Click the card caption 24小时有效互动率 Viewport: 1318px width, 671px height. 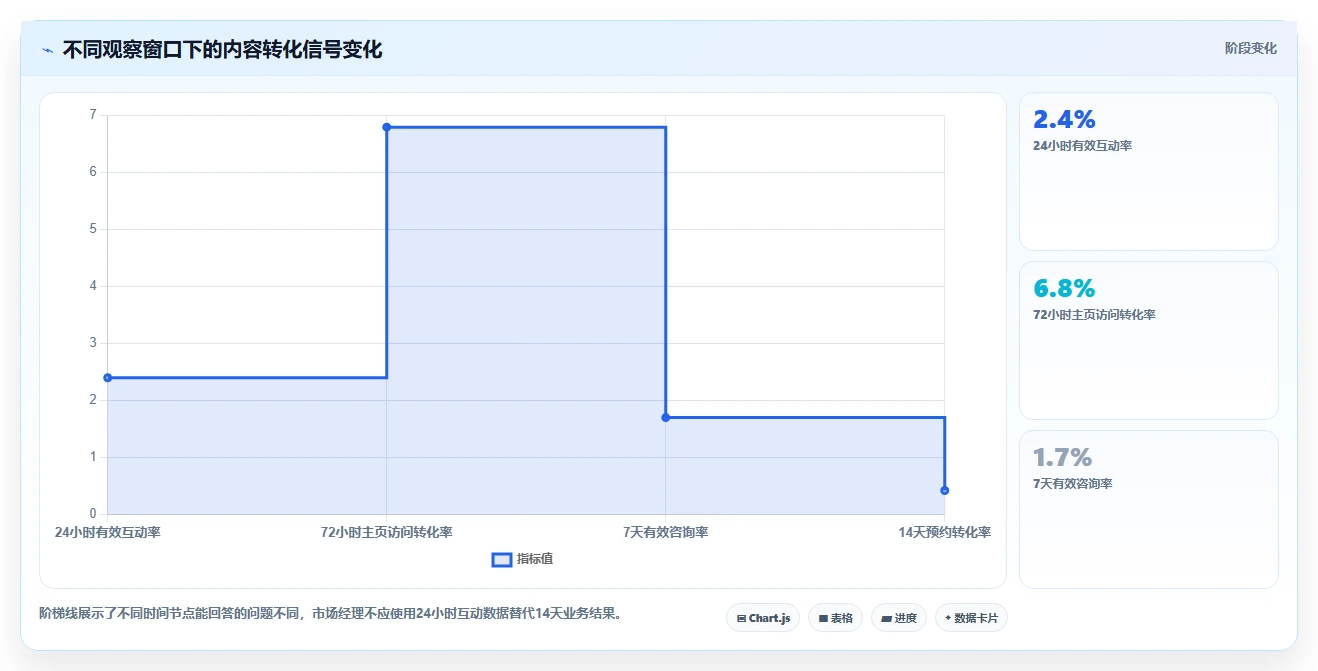(1082, 146)
